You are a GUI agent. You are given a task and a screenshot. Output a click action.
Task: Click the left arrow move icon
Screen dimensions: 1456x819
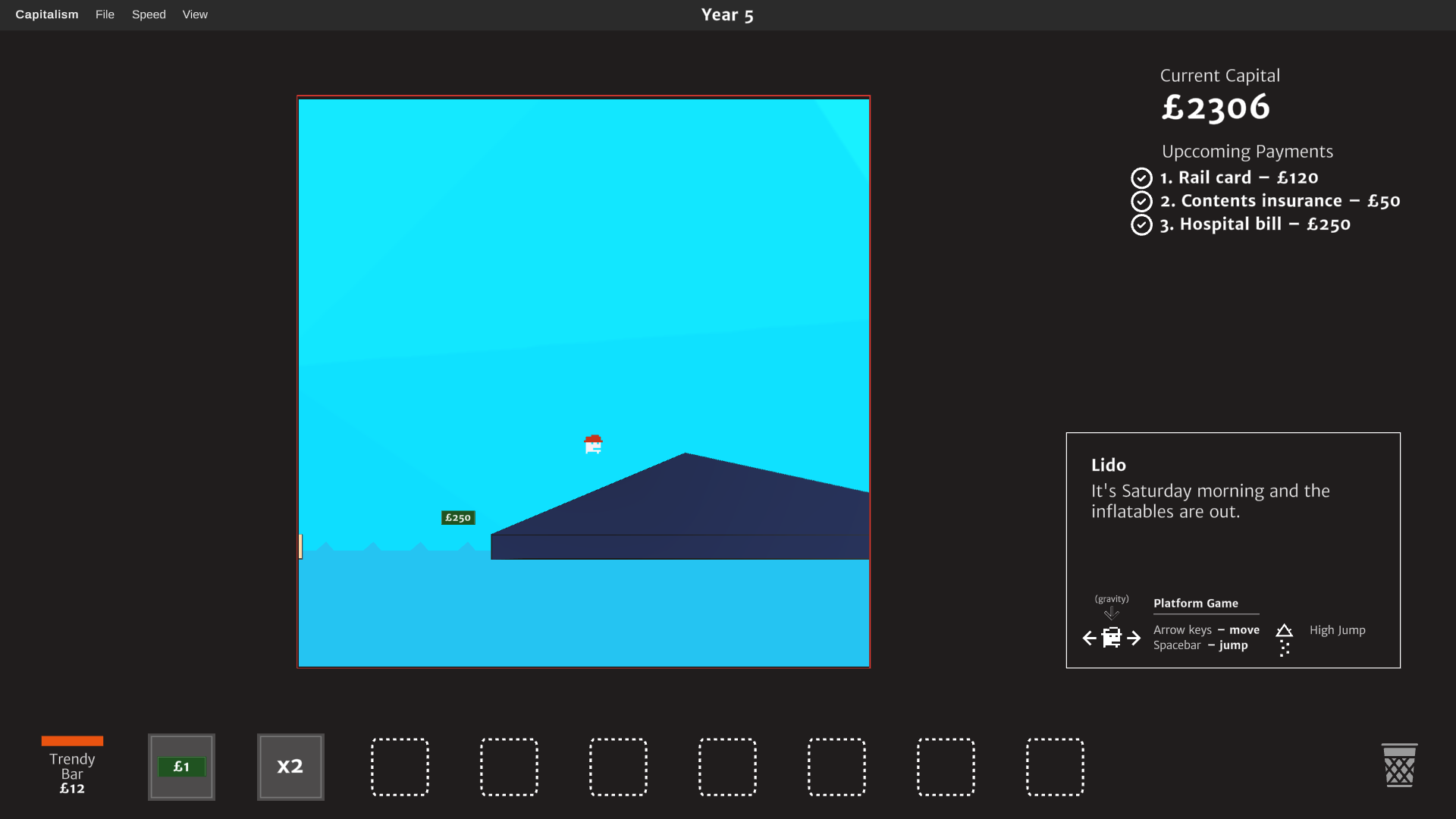[x=1090, y=638]
